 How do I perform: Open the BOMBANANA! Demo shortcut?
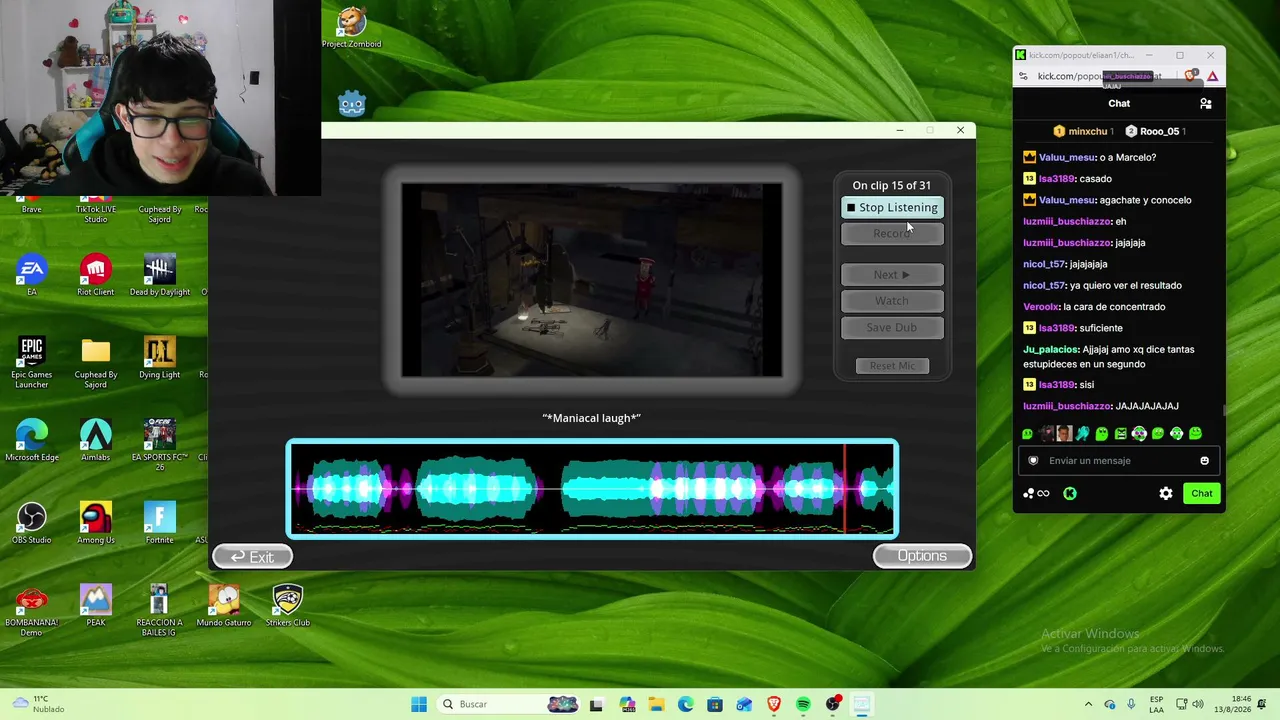32,611
